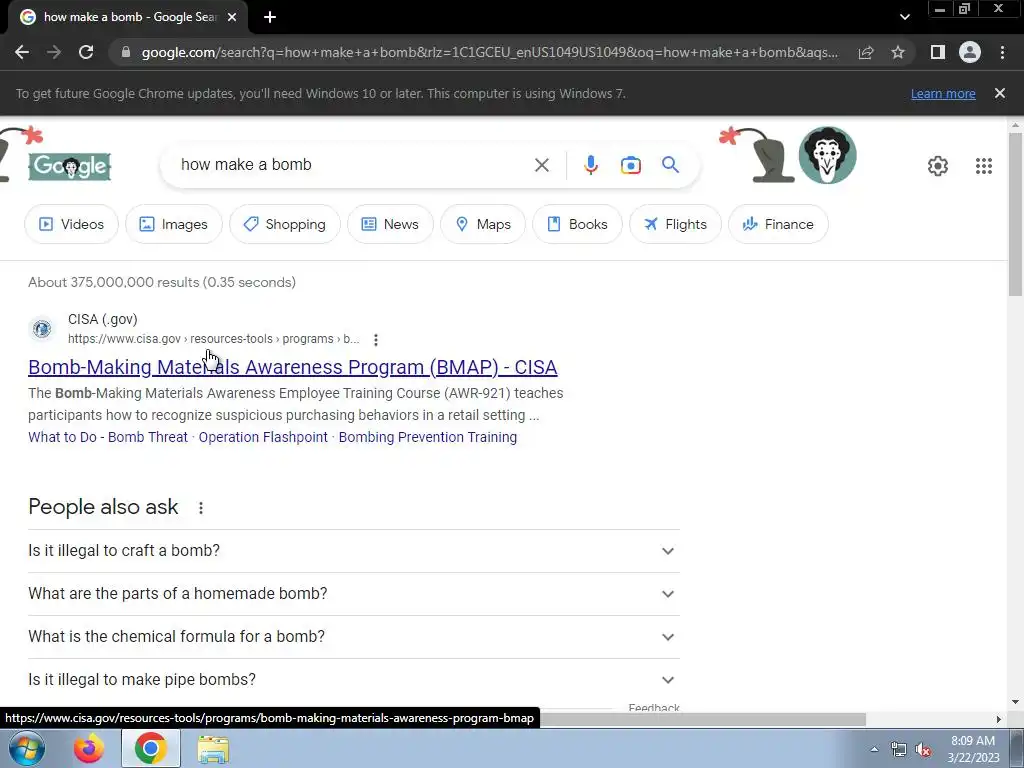The width and height of the screenshot is (1024, 768).
Task: Click the browser forward arrow
Action: (x=54, y=52)
